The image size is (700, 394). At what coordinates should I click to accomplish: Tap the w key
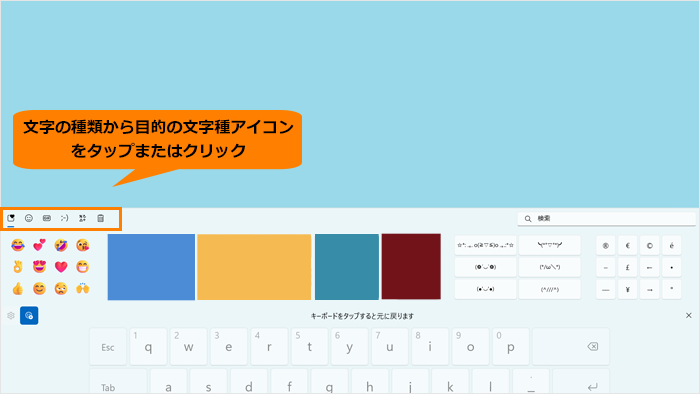click(188, 347)
